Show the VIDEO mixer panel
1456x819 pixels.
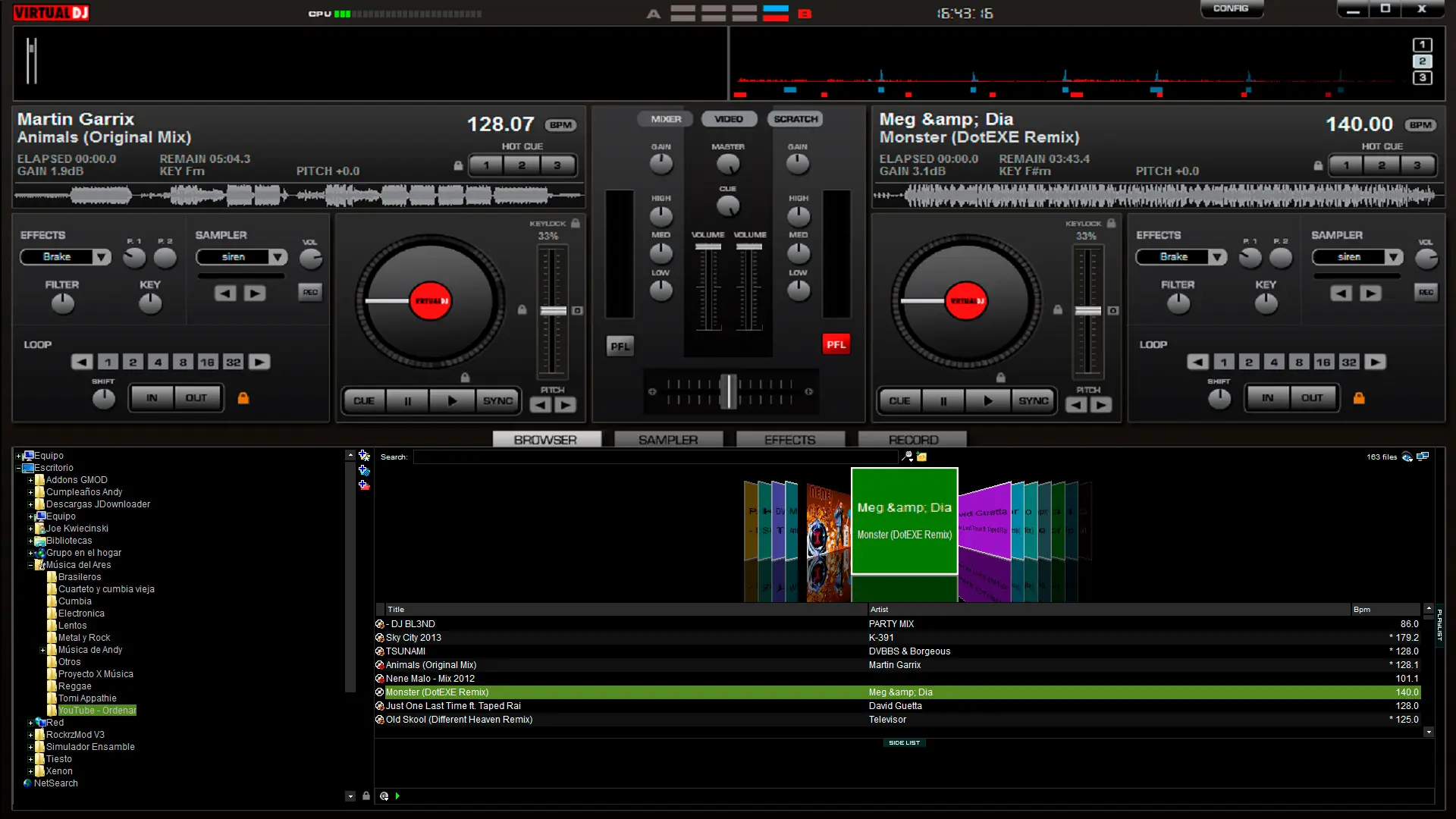click(x=729, y=119)
